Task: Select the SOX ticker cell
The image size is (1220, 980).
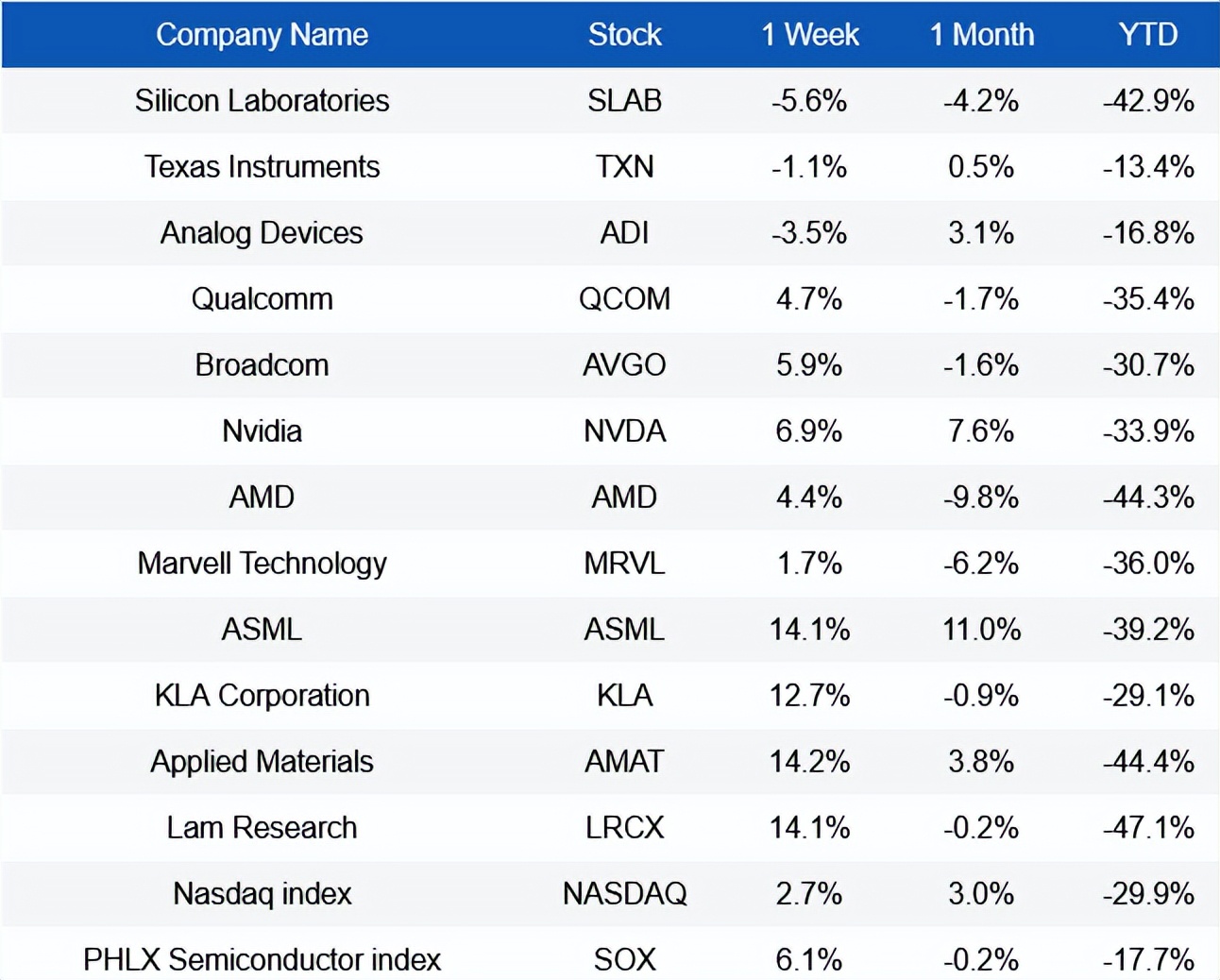Action: pyautogui.click(x=624, y=960)
